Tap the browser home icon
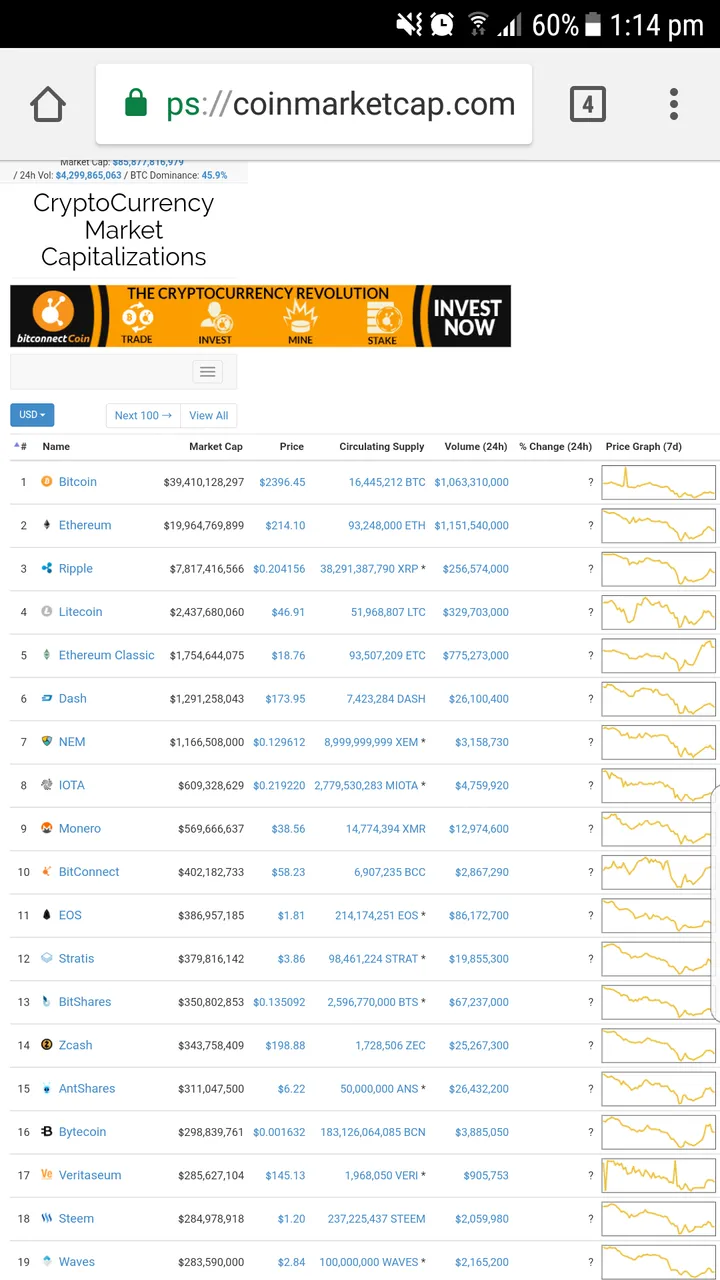This screenshot has height=1280, width=720. pos(48,104)
